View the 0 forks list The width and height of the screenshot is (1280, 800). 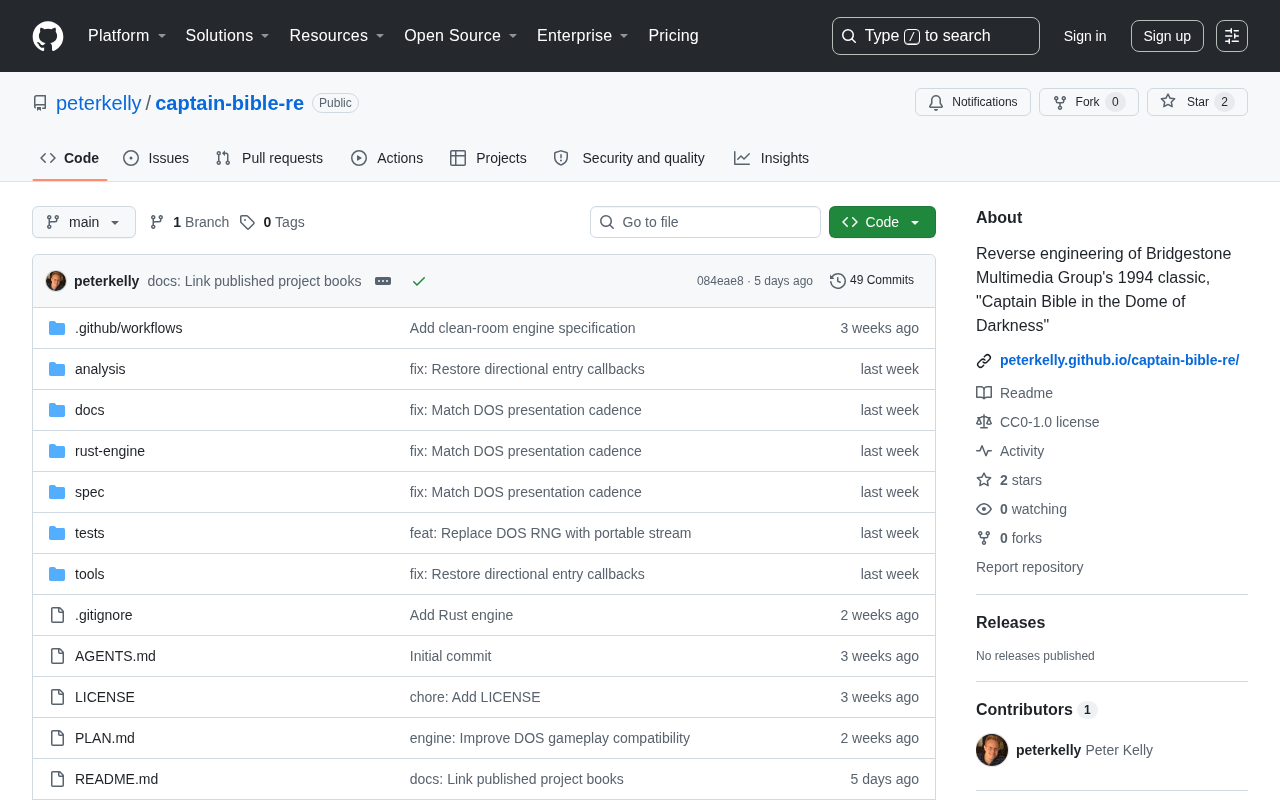(1009, 538)
